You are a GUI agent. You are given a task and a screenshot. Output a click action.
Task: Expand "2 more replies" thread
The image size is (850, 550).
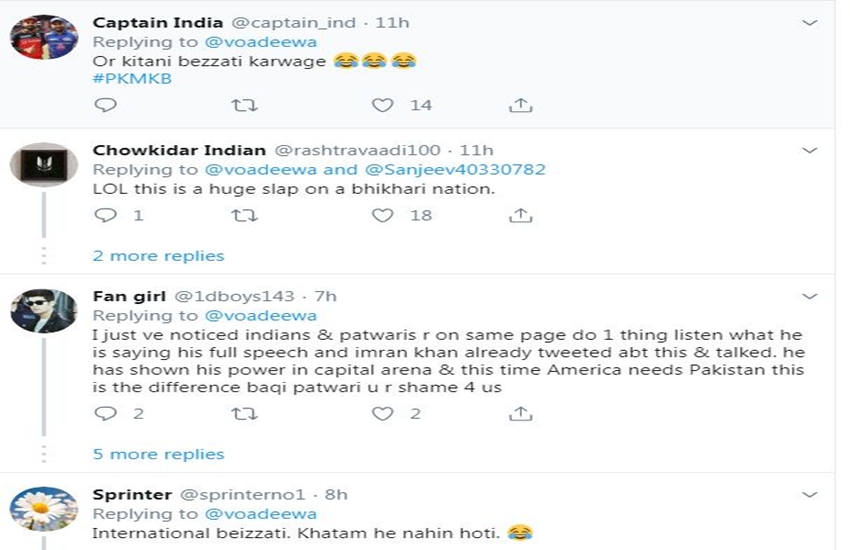point(158,256)
